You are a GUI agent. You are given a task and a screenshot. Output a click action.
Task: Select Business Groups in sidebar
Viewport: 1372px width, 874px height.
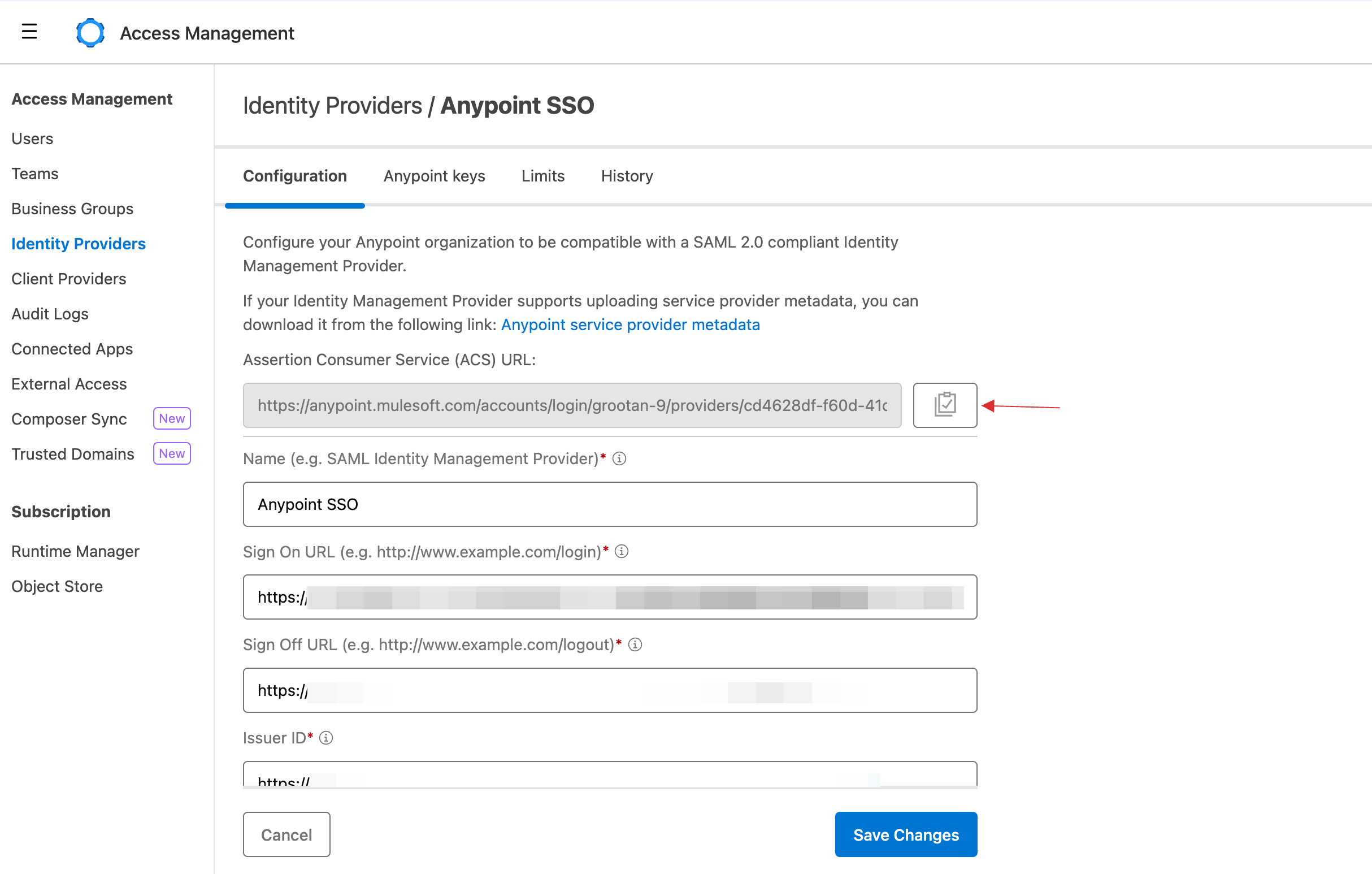coord(72,209)
